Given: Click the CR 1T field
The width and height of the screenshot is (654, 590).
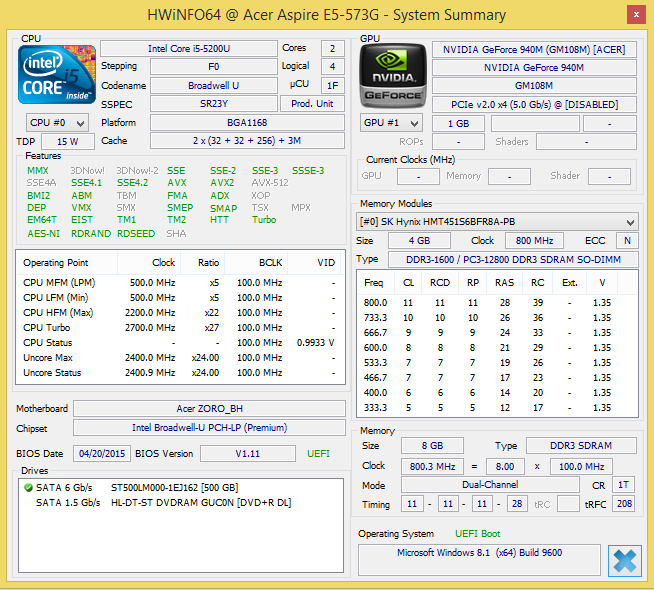Looking at the screenshot, I should (x=623, y=485).
